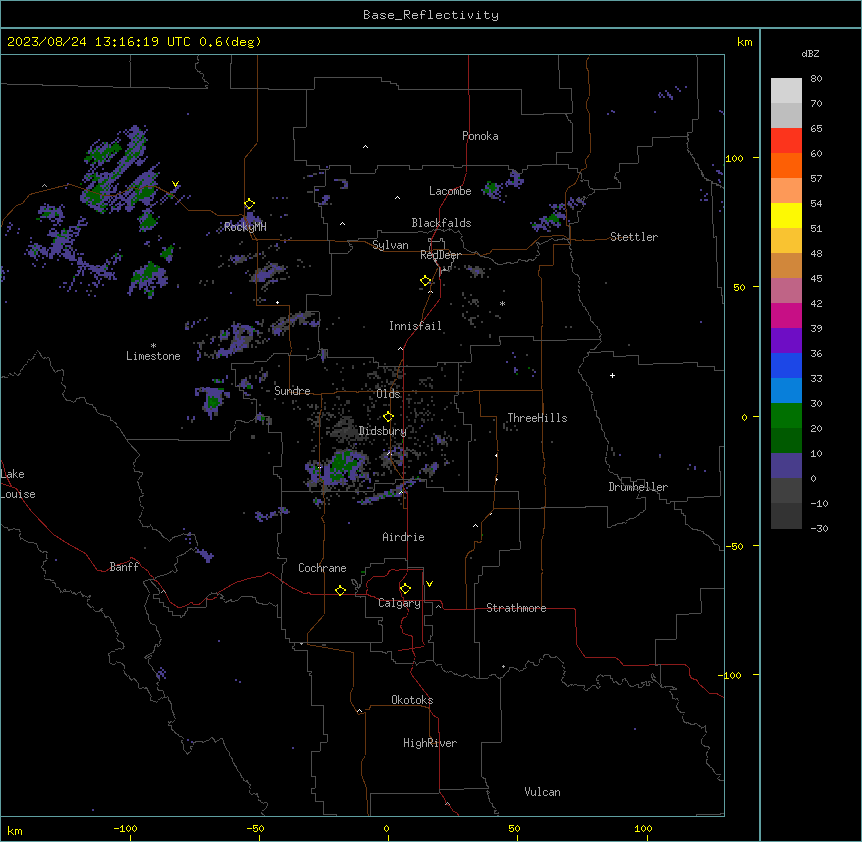Click the dBZ legend heading
The image size is (862, 842).
point(810,53)
